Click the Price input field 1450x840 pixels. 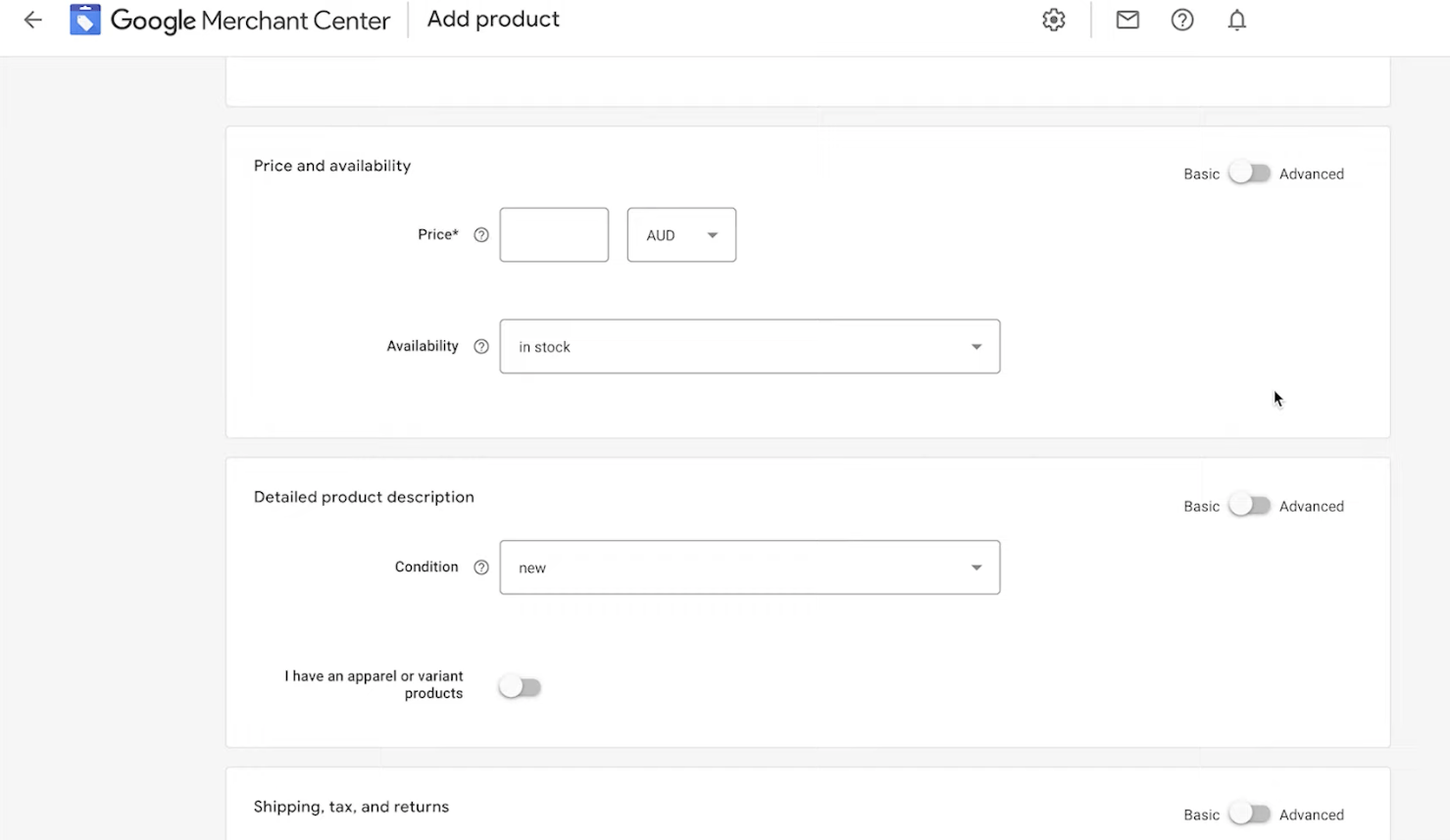click(x=554, y=235)
